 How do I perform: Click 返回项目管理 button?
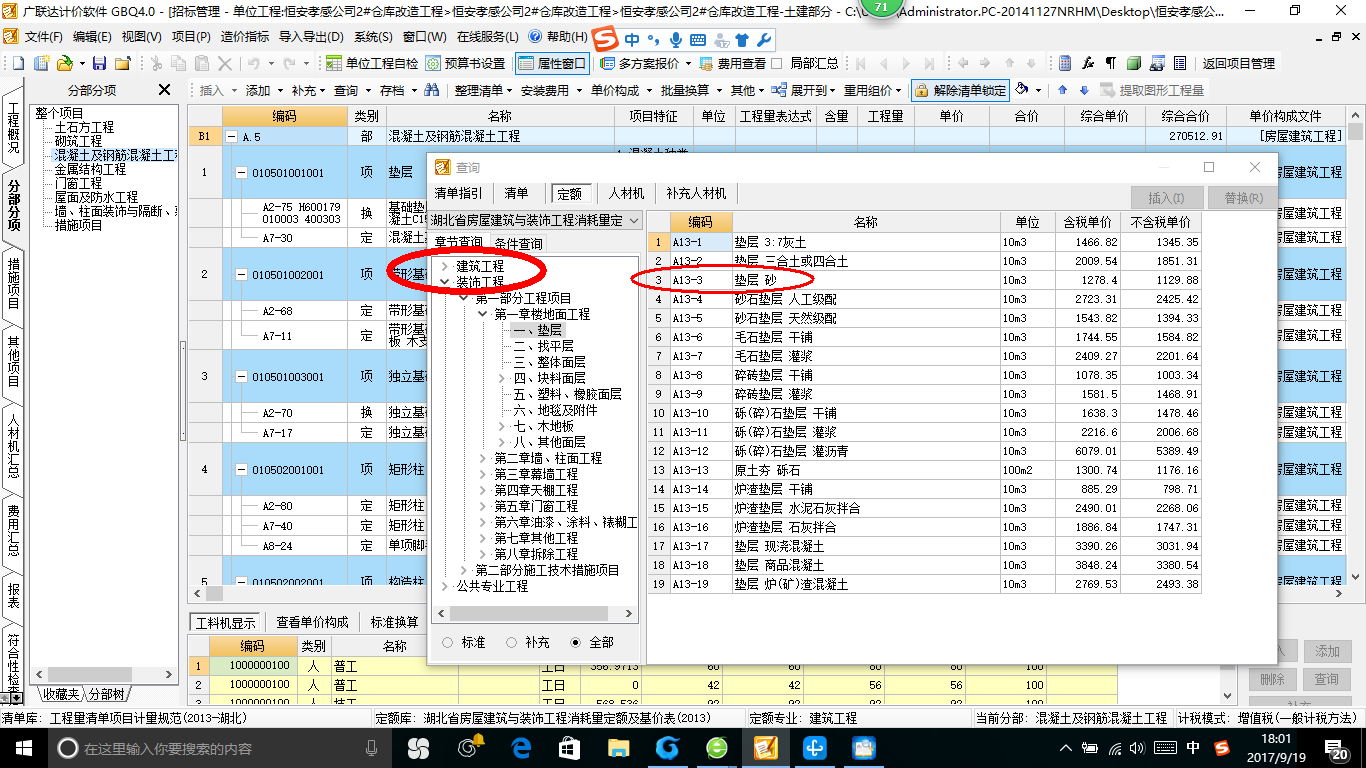[x=1238, y=63]
